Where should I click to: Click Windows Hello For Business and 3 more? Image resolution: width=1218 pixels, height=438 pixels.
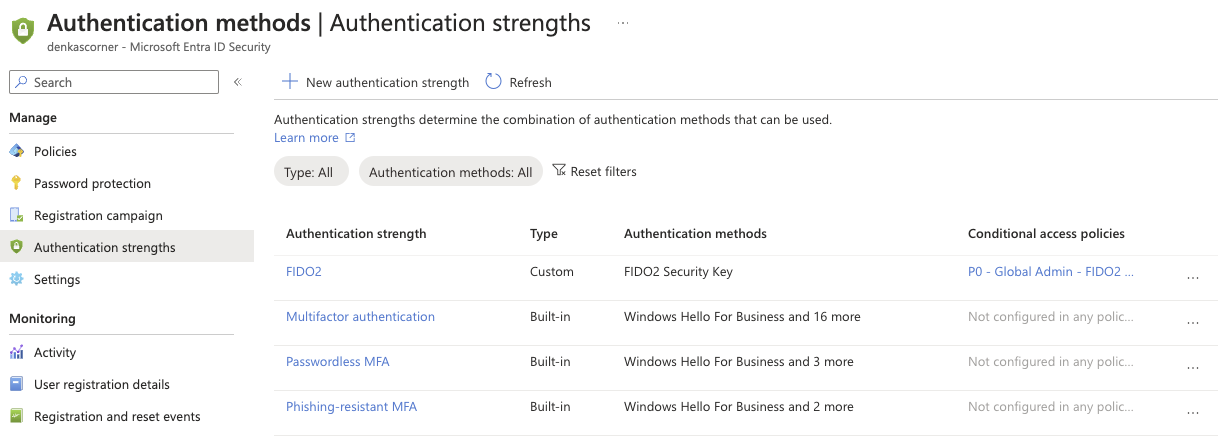739,362
